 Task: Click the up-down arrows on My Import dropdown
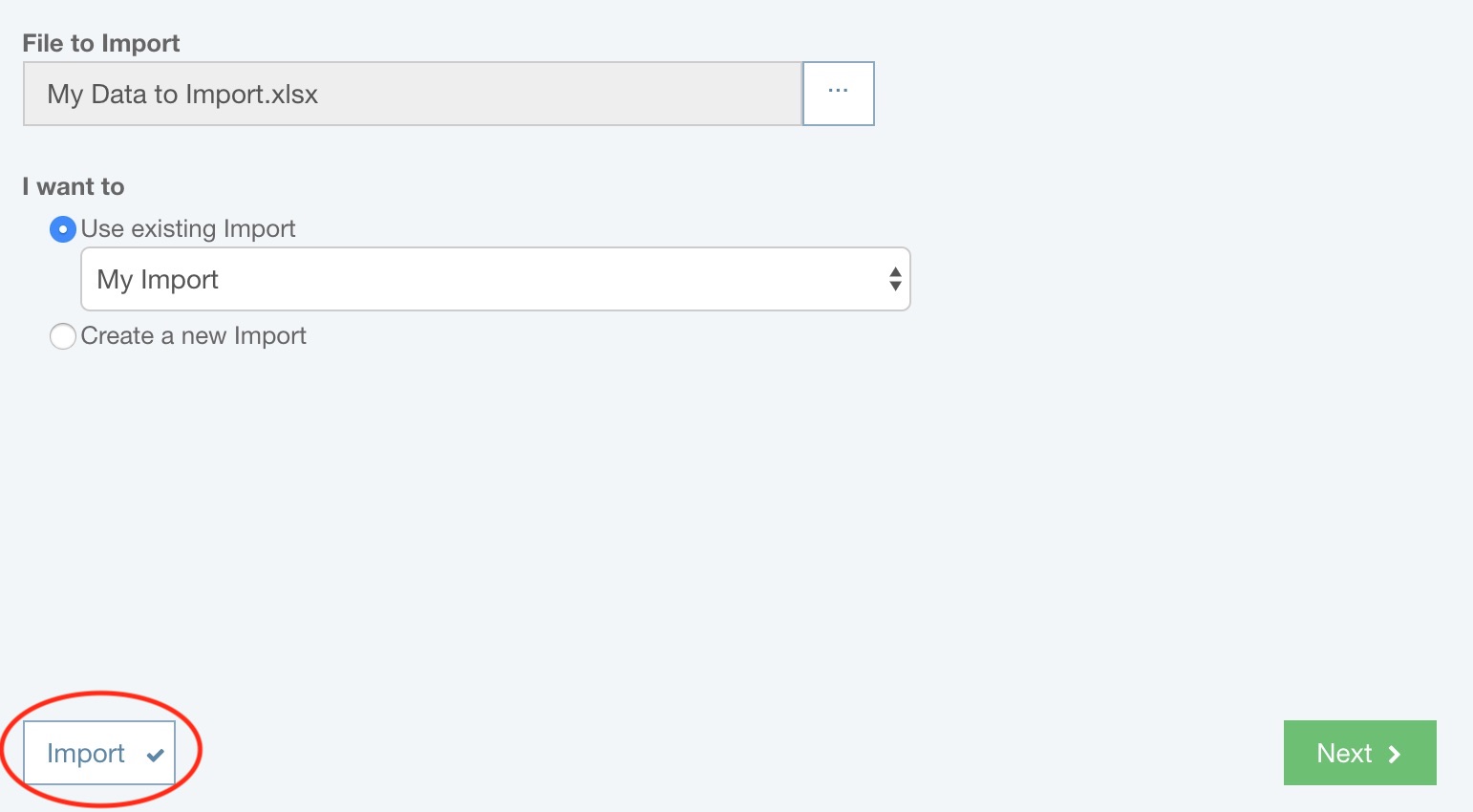pyautogui.click(x=894, y=279)
